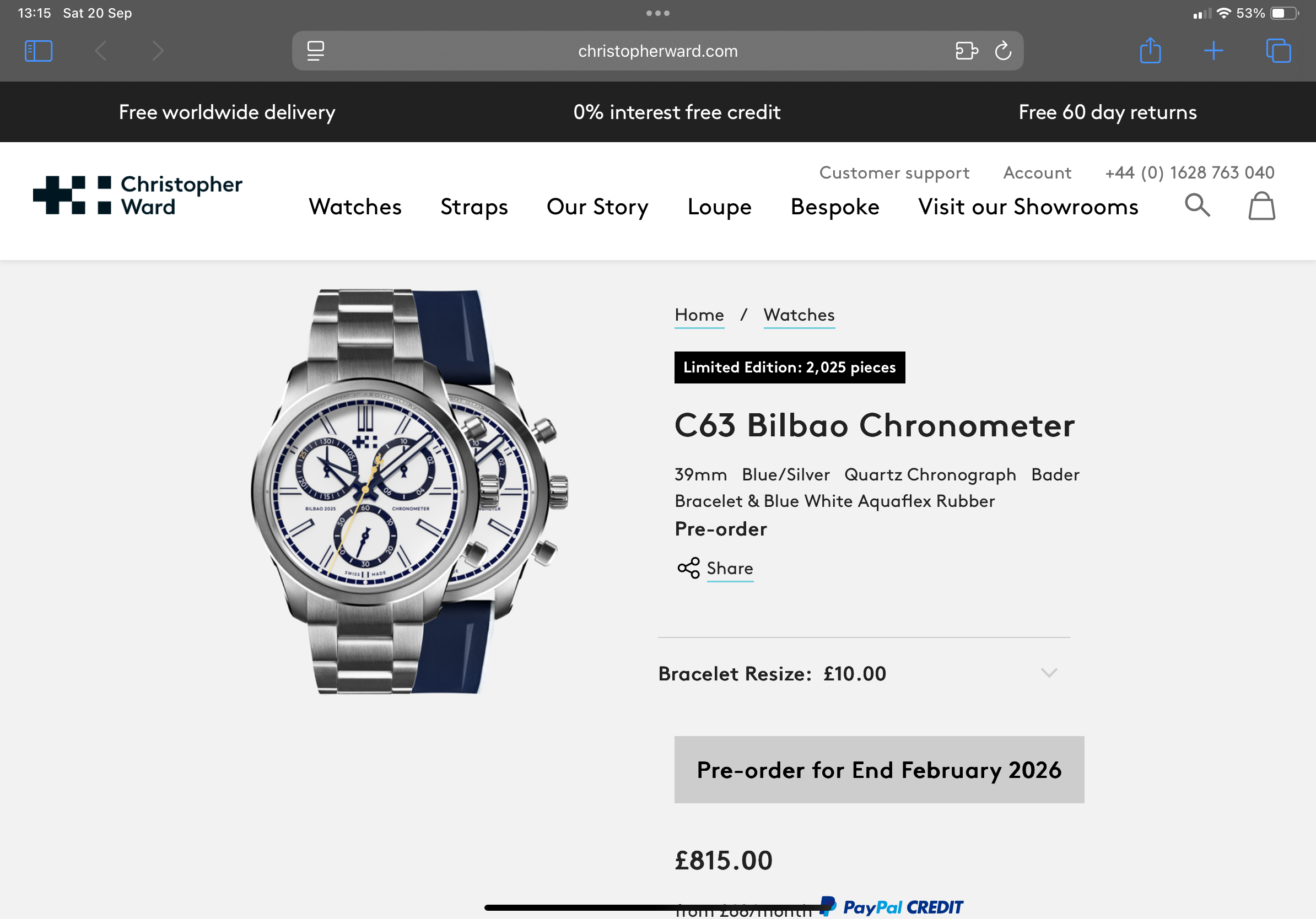
Task: Click the Christopher Ward logo
Action: [138, 196]
